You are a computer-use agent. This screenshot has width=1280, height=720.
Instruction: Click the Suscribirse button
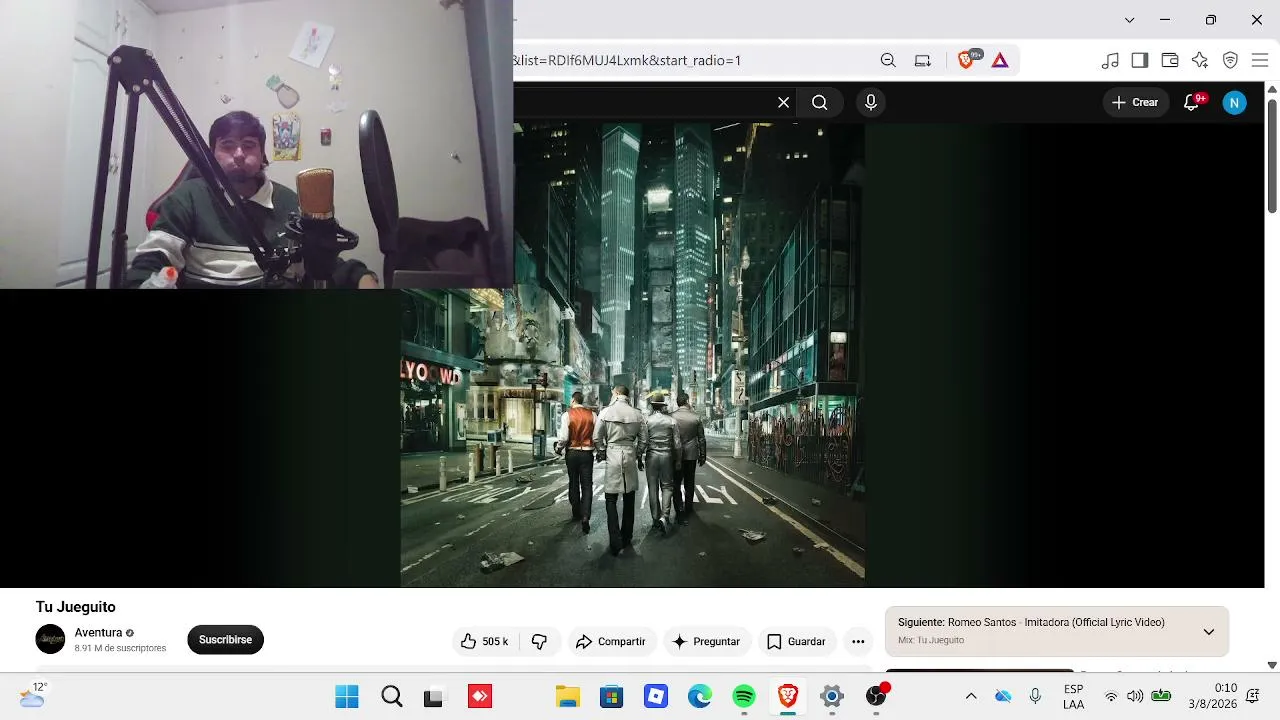pos(225,640)
